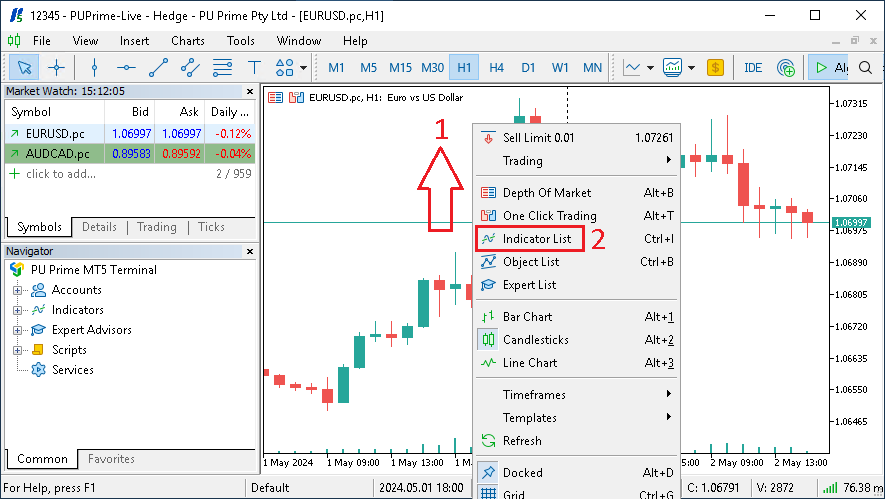Screen dimensions: 885x499
Task: Switch chart to M15 timeframe
Action: (x=400, y=68)
